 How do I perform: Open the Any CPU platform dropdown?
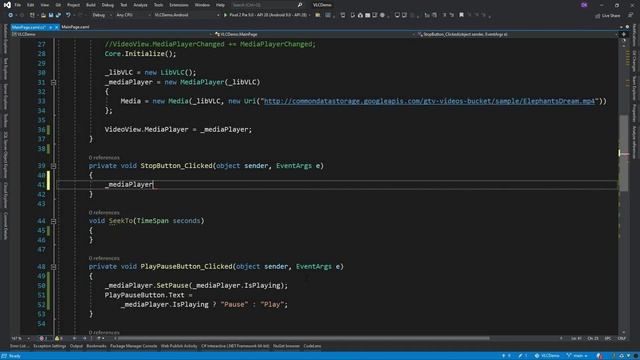pyautogui.click(x=133, y=15)
